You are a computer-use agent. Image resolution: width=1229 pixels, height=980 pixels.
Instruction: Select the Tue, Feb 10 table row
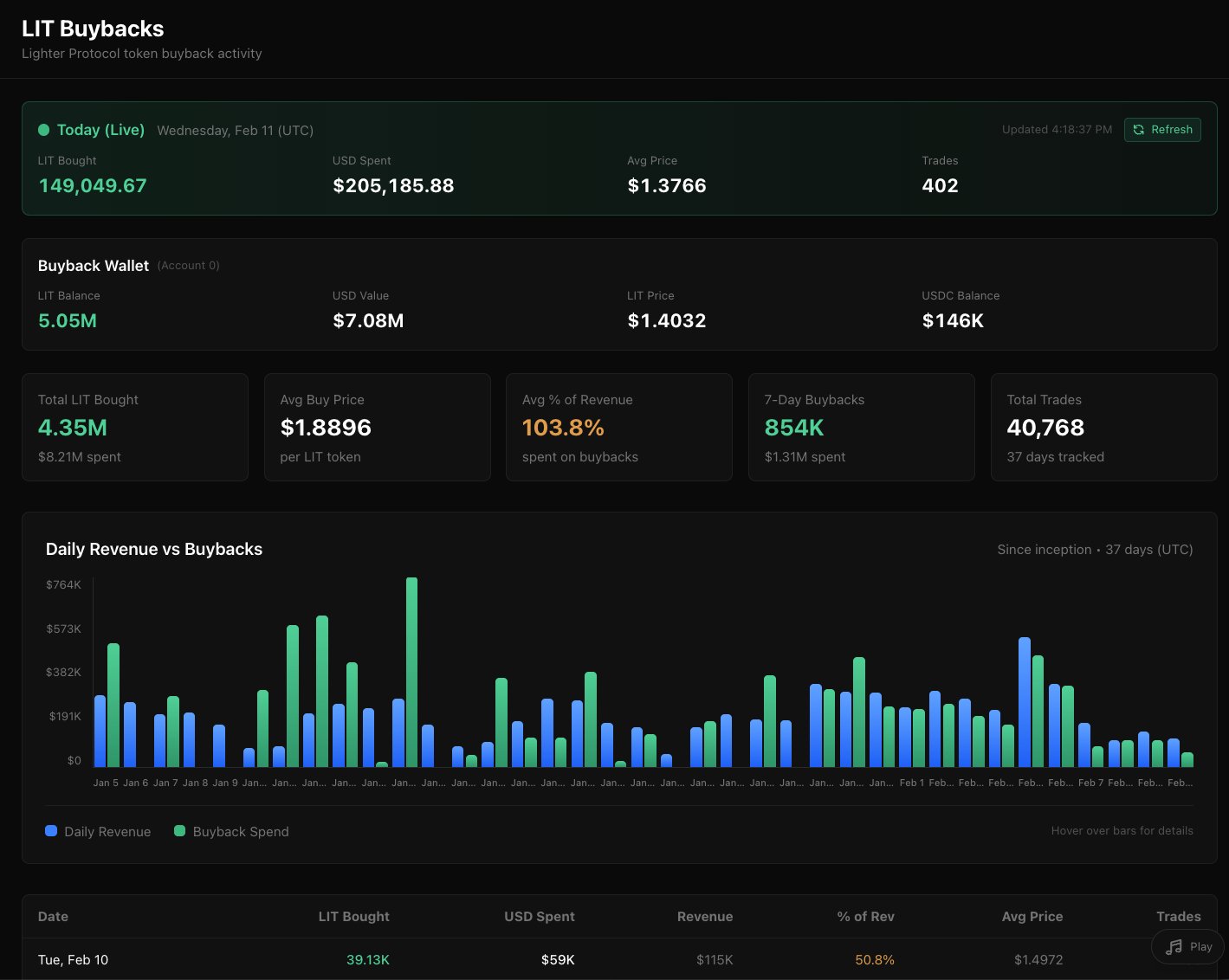click(x=74, y=959)
